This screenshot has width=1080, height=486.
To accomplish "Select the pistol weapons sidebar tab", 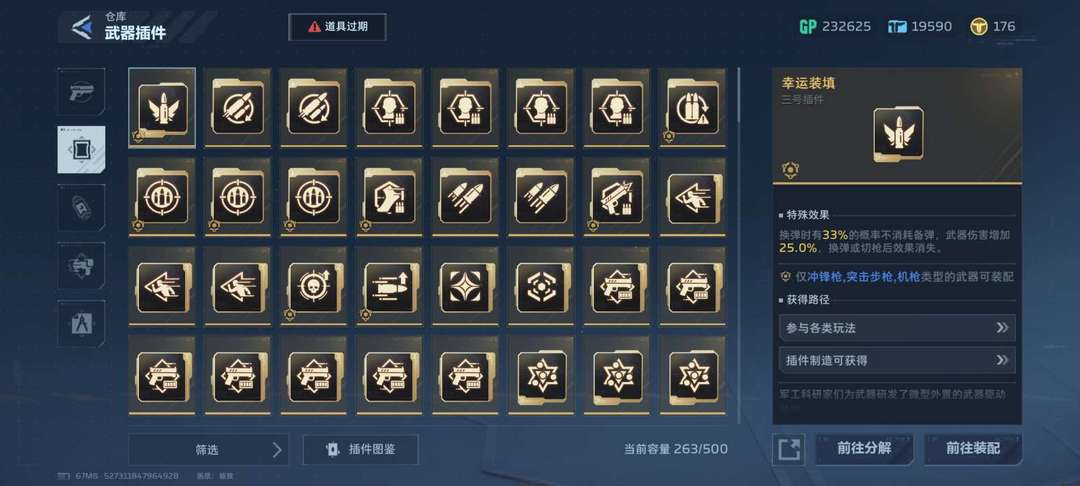I will [x=81, y=92].
